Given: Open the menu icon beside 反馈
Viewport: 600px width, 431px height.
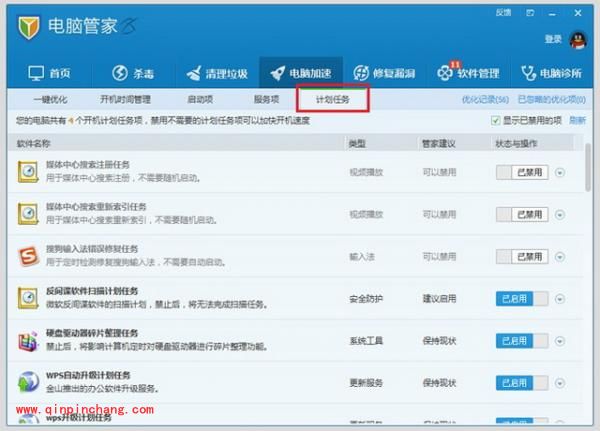Looking at the screenshot, I should click(530, 13).
